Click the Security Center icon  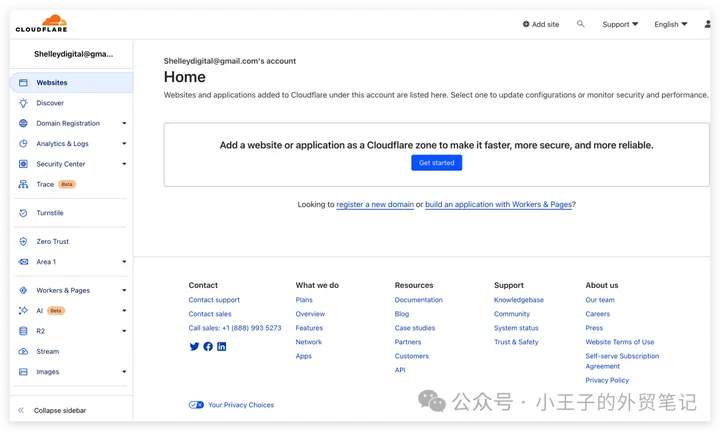(x=23, y=164)
